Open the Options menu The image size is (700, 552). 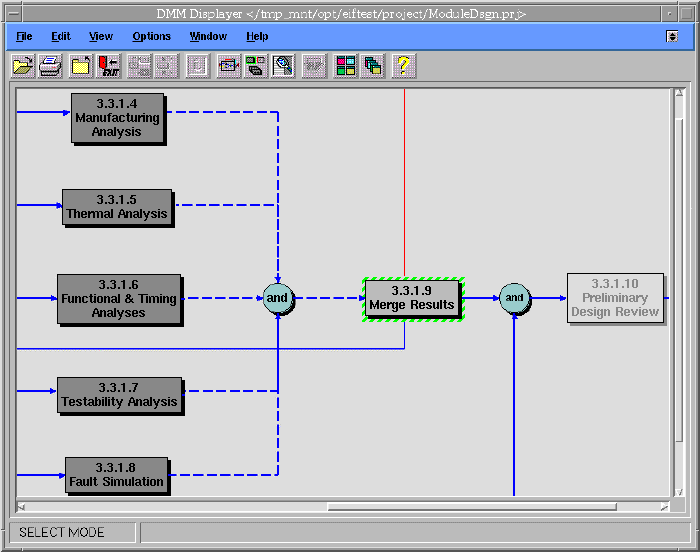(x=151, y=36)
